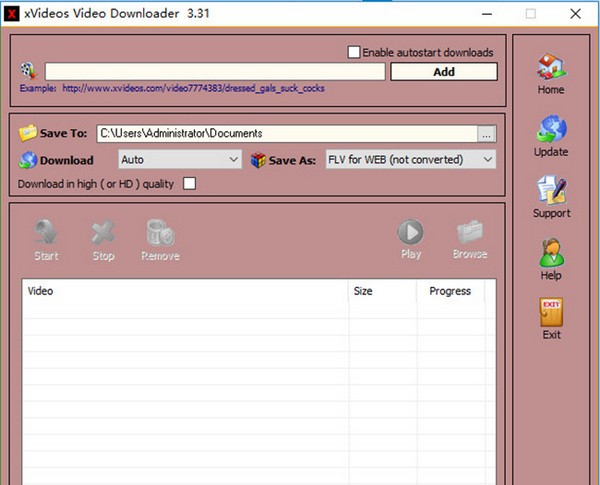The width and height of the screenshot is (600, 485).
Task: Click the Remove trash icon
Action: 160,232
